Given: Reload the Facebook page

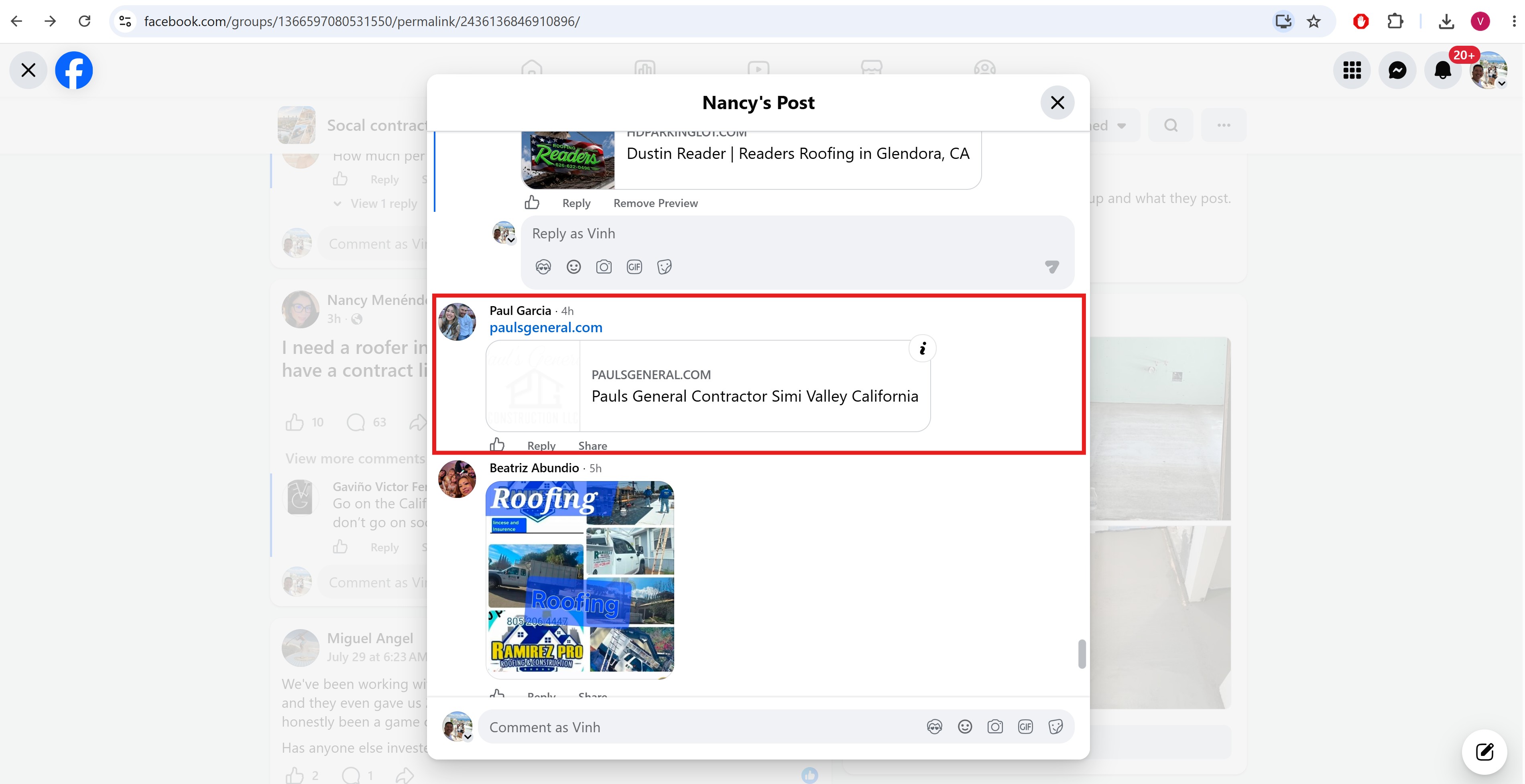Looking at the screenshot, I should [x=85, y=21].
